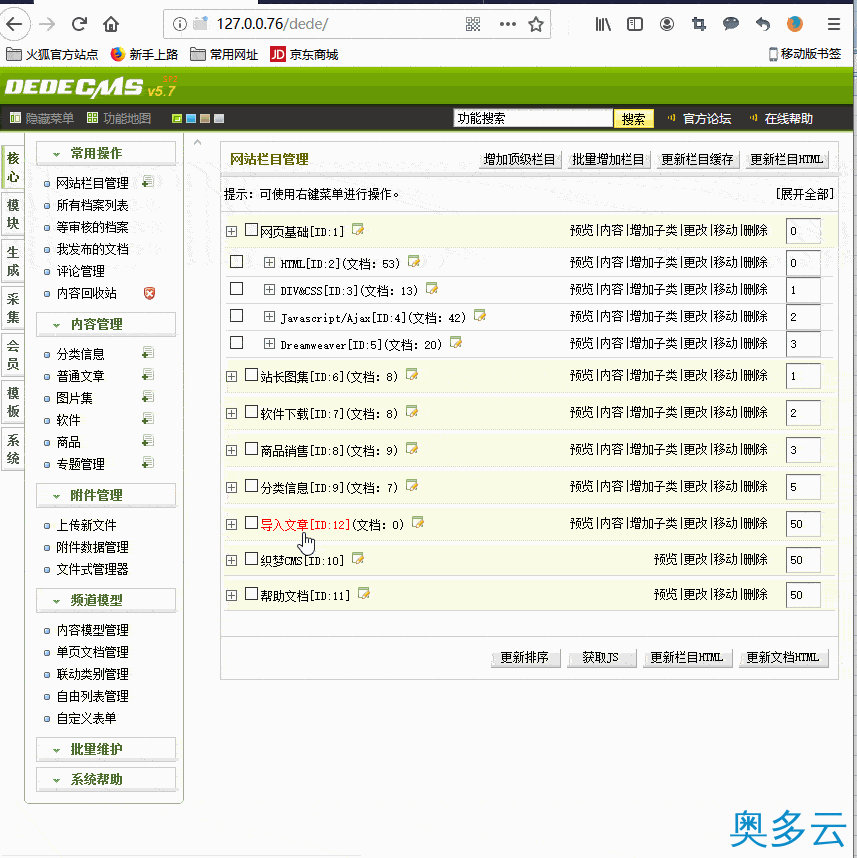Viewport: 857px width, 858px height.
Task: Click add icon next to 普通文章
Action: click(x=148, y=375)
